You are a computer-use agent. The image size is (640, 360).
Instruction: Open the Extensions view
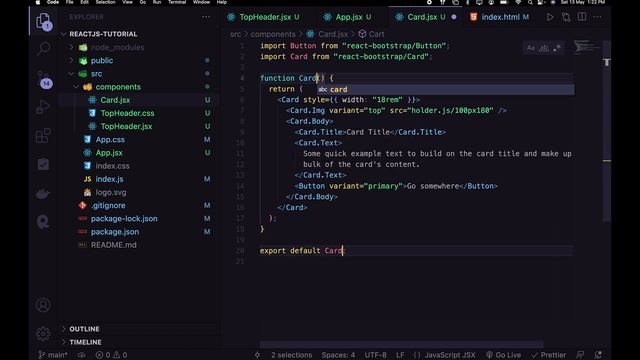tap(43, 136)
